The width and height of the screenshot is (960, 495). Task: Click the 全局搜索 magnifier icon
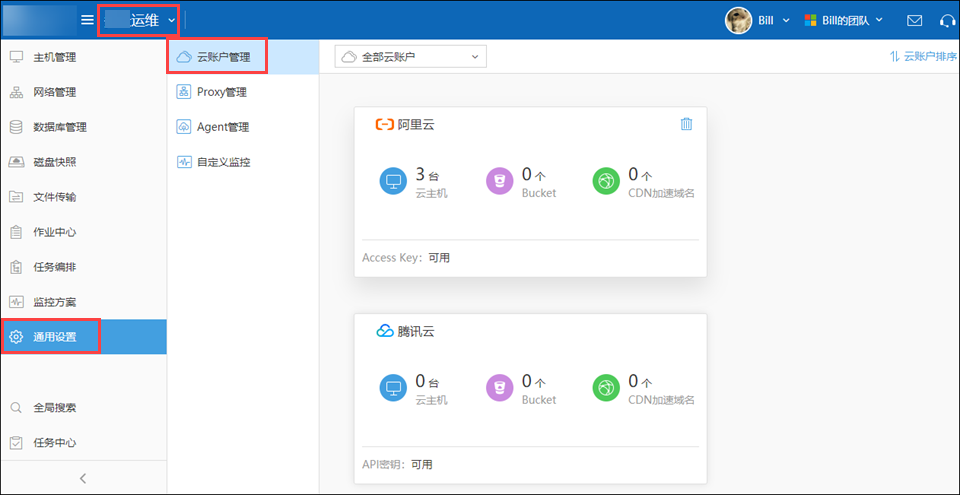click(x=17, y=407)
